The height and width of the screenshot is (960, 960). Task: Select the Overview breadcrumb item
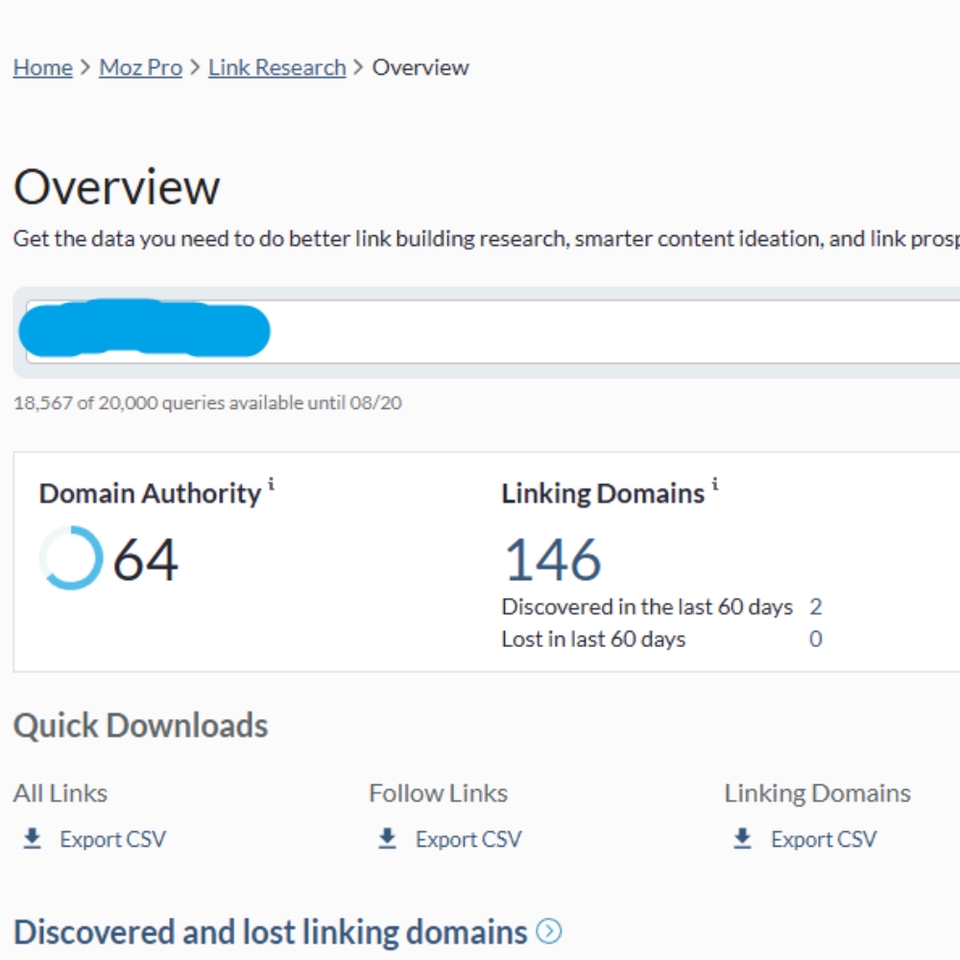click(x=421, y=67)
